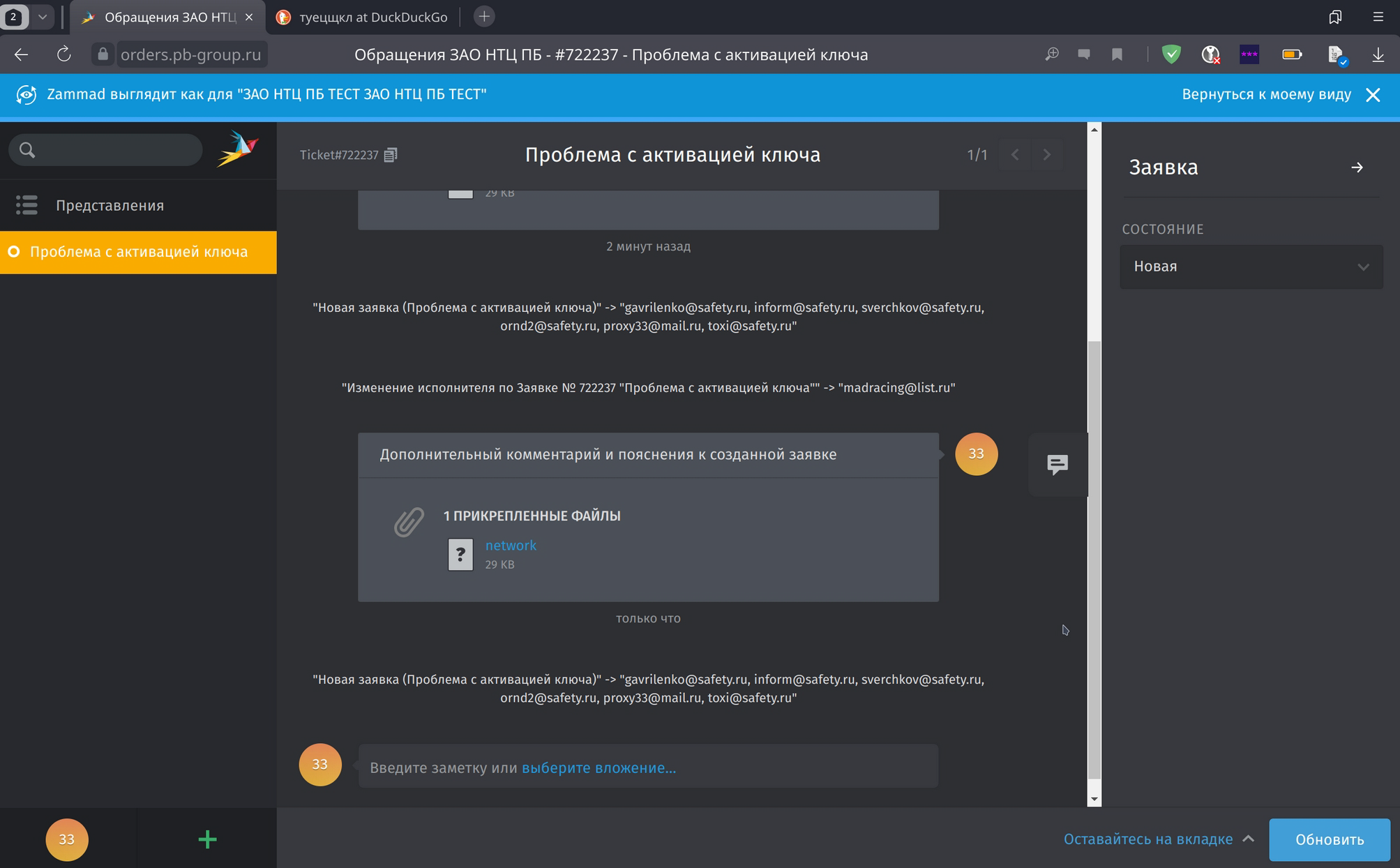Open the Zammad bird logo
The width and height of the screenshot is (1400, 868).
point(238,148)
